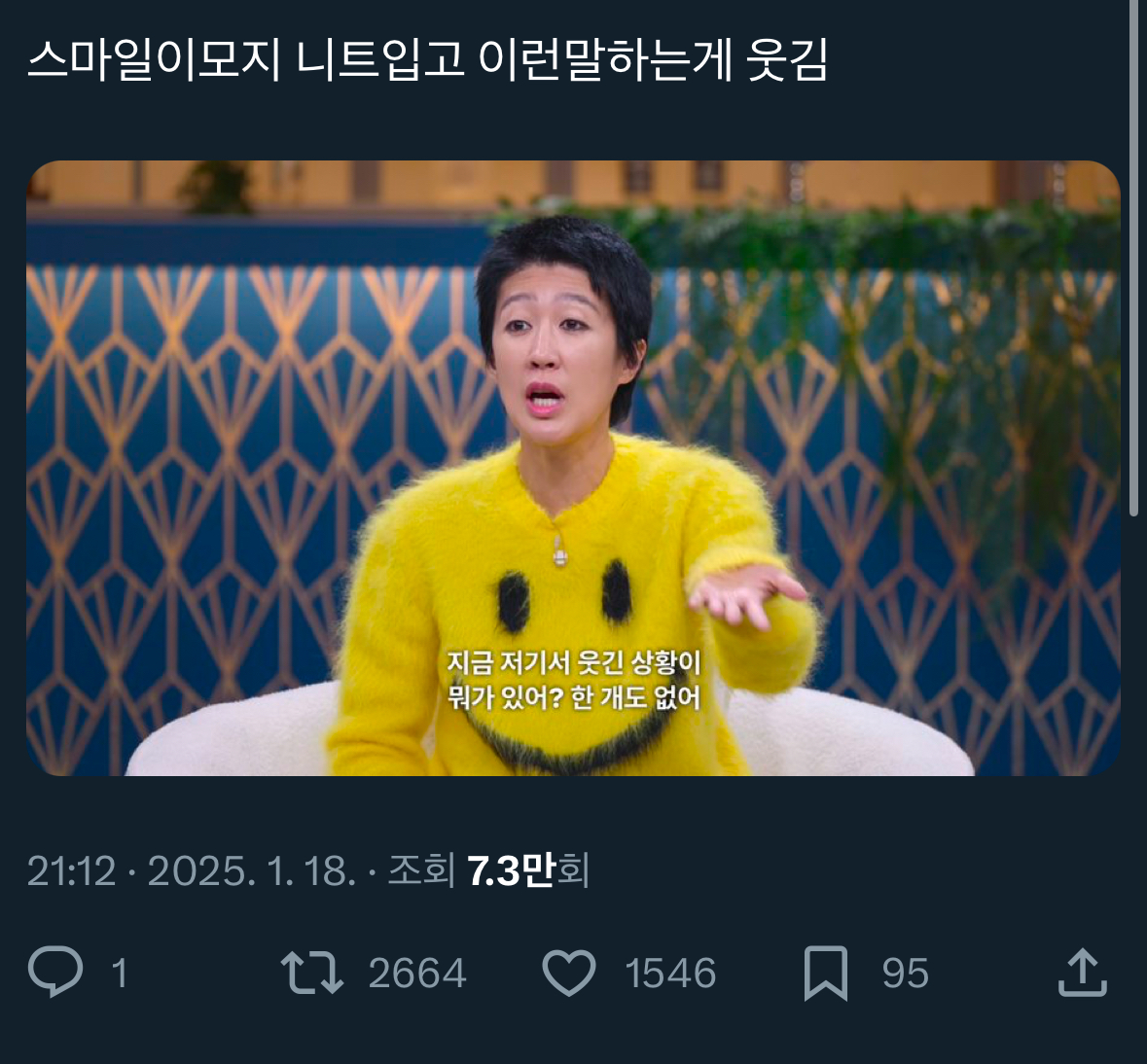Tap the retweet arrows icon
Viewport: 1147px width, 1064px height.
tap(312, 973)
